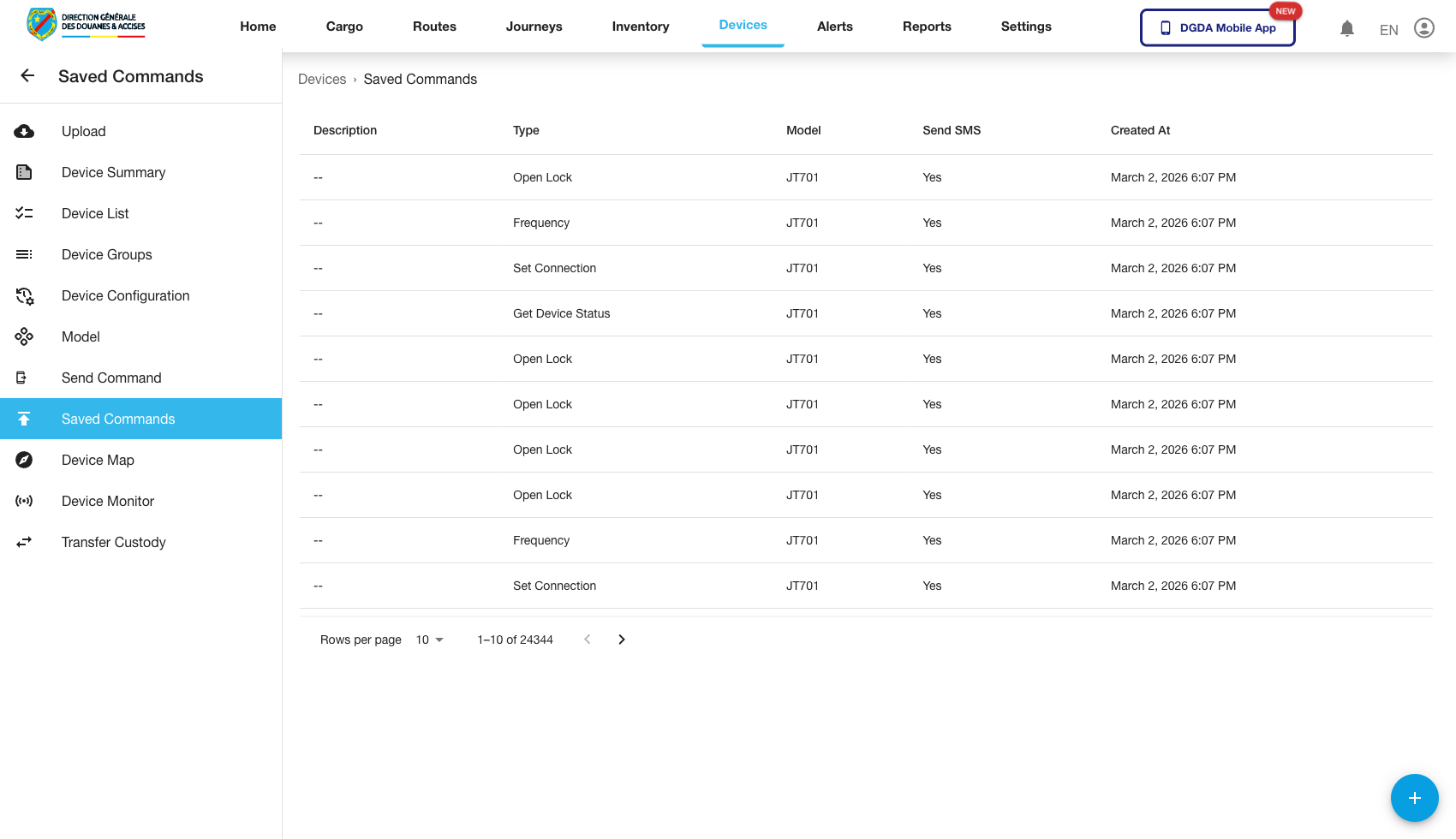This screenshot has height=839, width=1456.
Task: Select the Get Device Status command row
Action: point(561,313)
